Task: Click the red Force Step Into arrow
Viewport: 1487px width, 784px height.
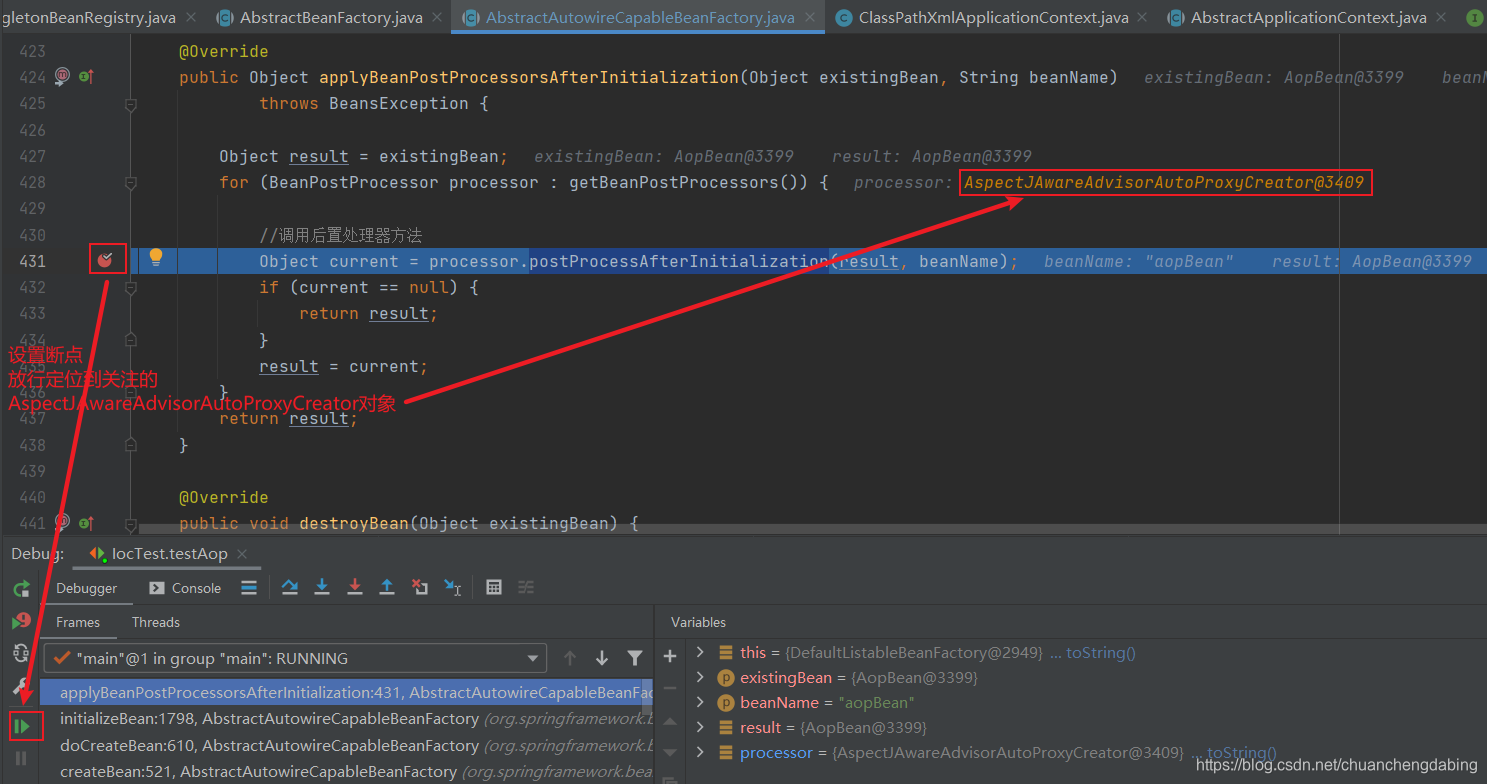Action: click(x=354, y=588)
